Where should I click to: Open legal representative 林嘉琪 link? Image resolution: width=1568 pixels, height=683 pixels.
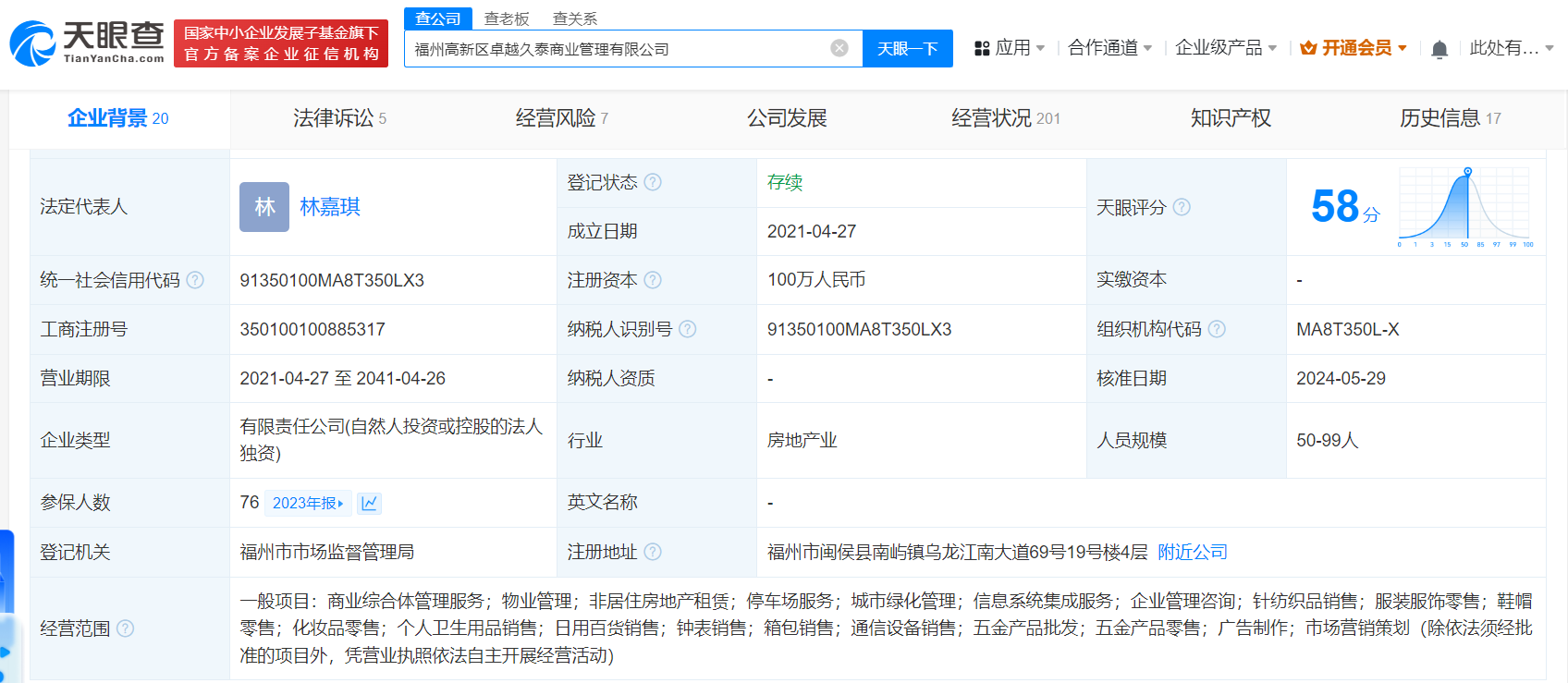point(330,207)
